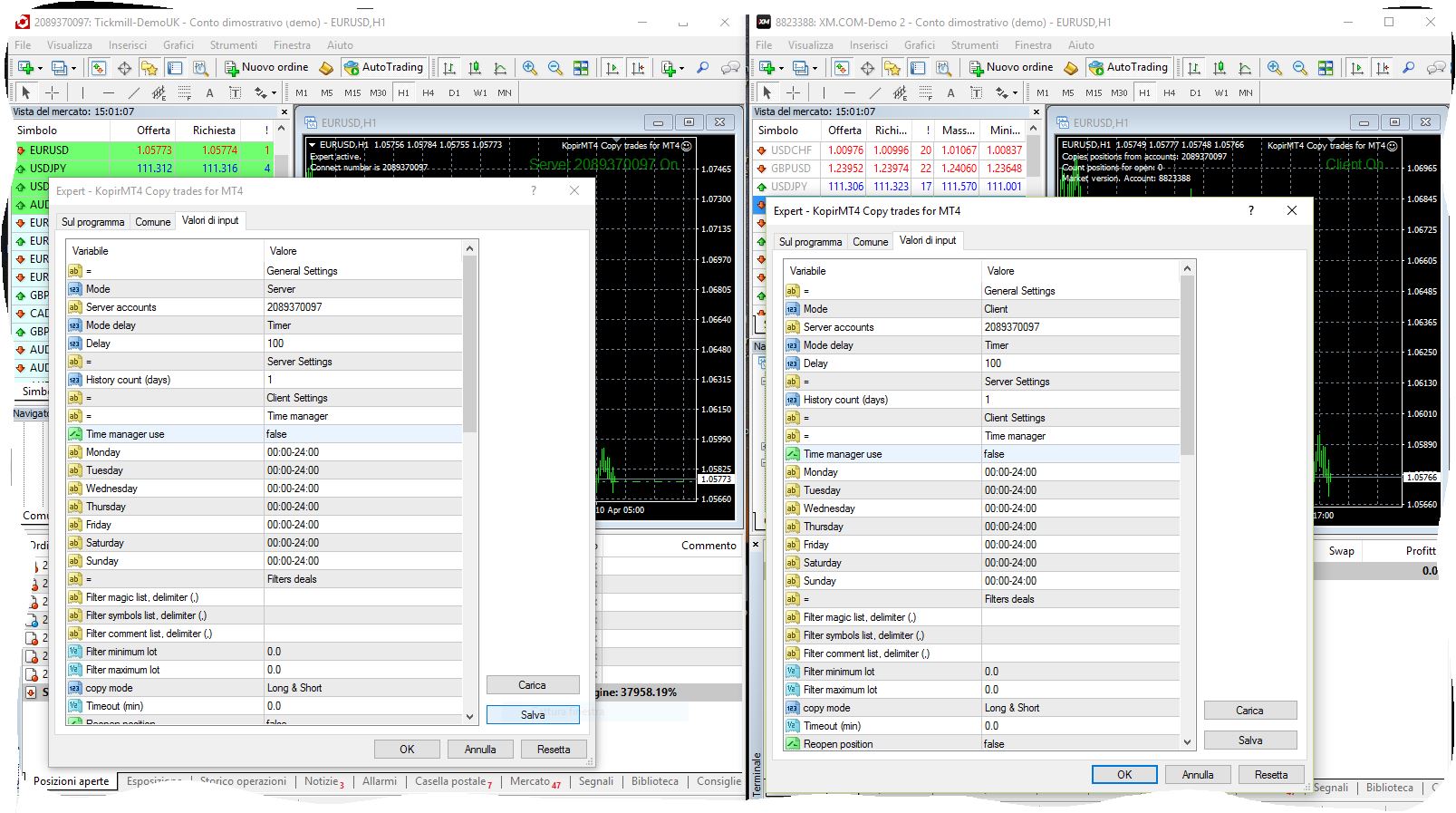Open Terminal icon in Tickmill toolbar
This screenshot has height=813, width=1456.
click(175, 68)
